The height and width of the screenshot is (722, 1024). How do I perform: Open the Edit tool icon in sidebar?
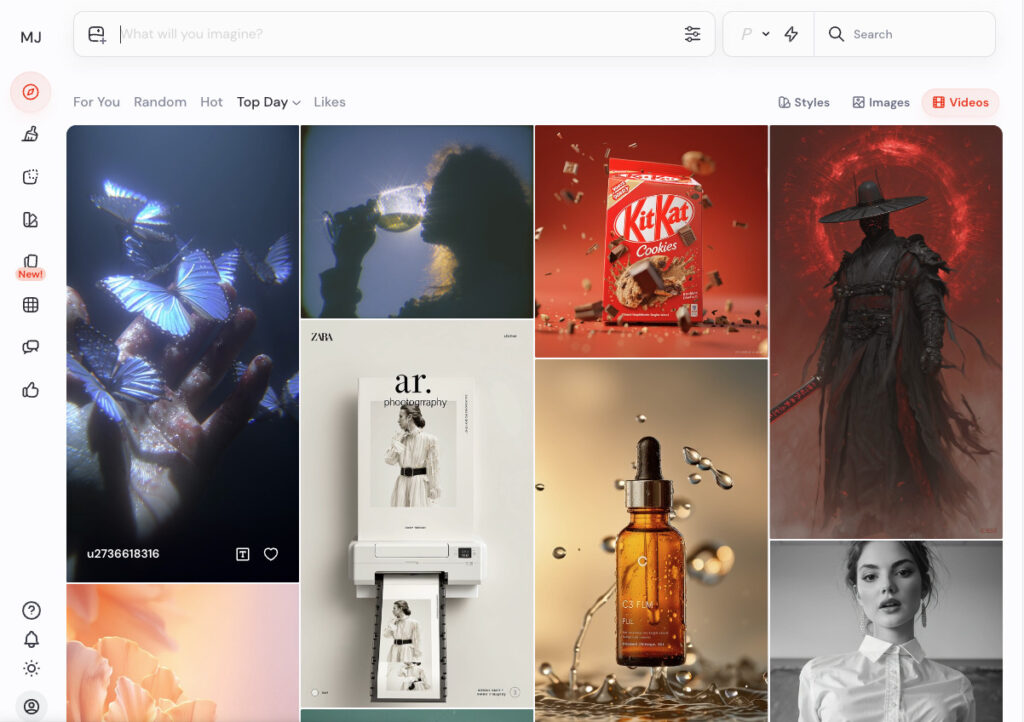[31, 176]
